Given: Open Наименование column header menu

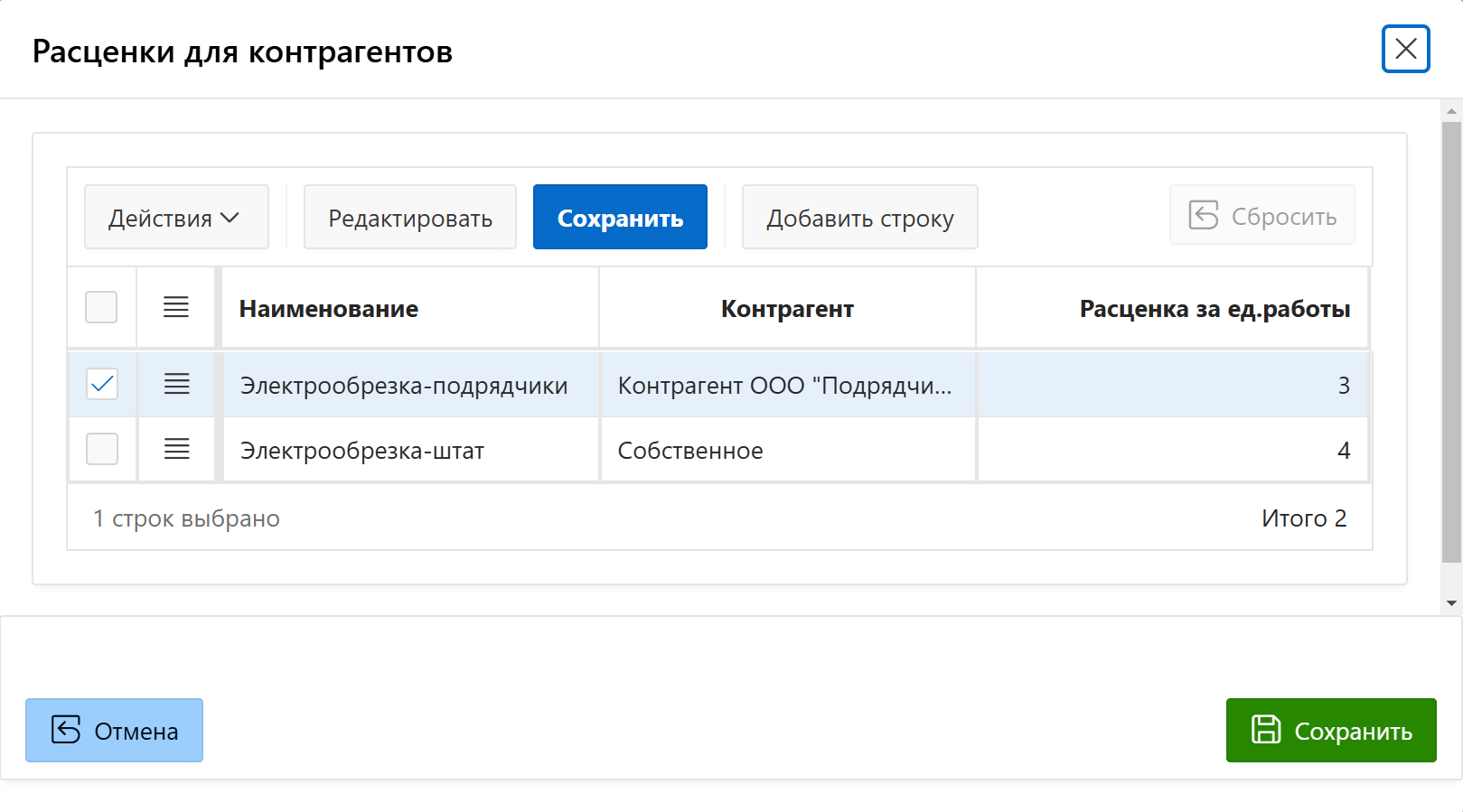Looking at the screenshot, I should [x=328, y=309].
